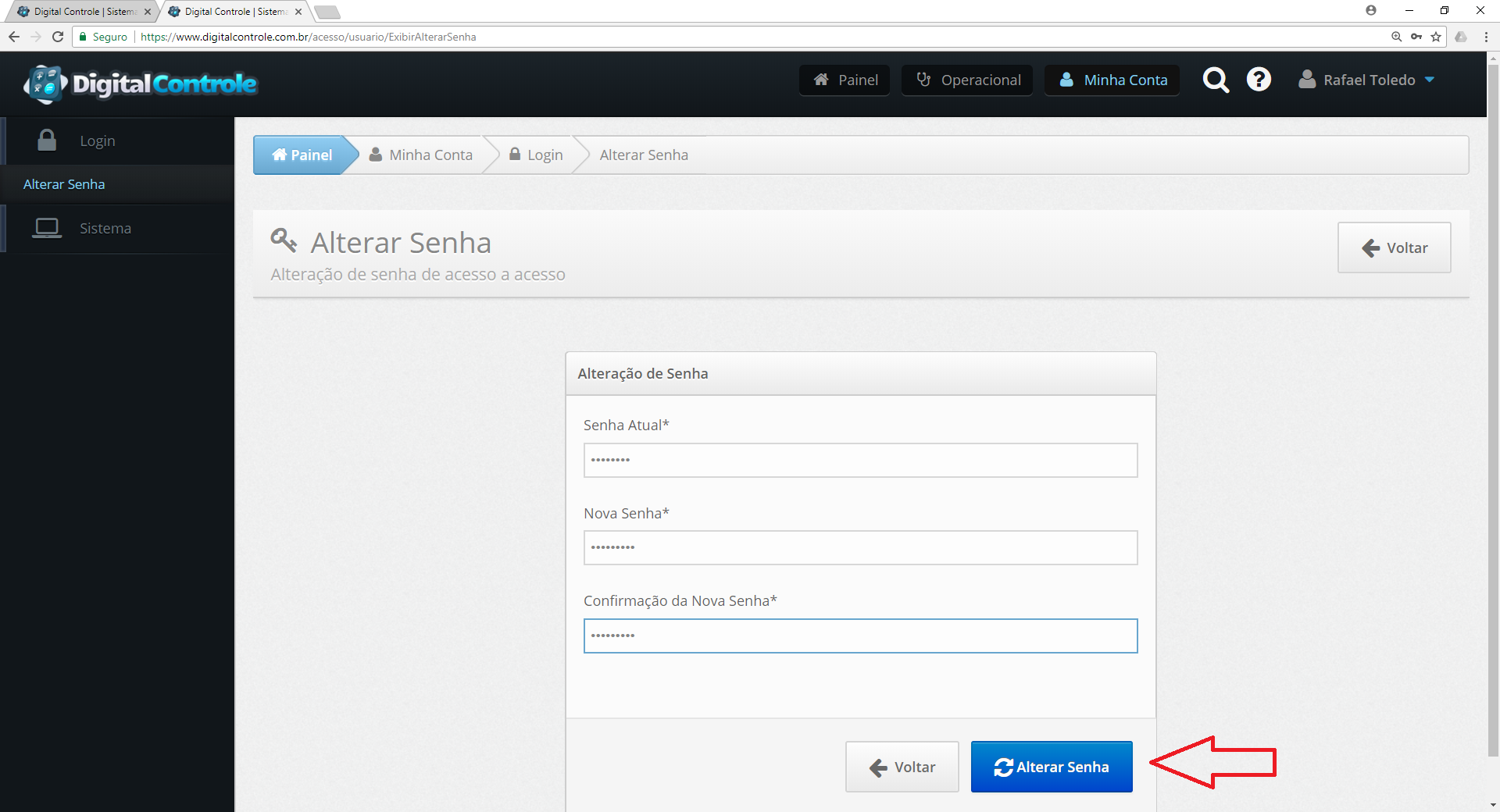The height and width of the screenshot is (812, 1500).
Task: Click the Digital Controle logo
Action: (x=141, y=84)
